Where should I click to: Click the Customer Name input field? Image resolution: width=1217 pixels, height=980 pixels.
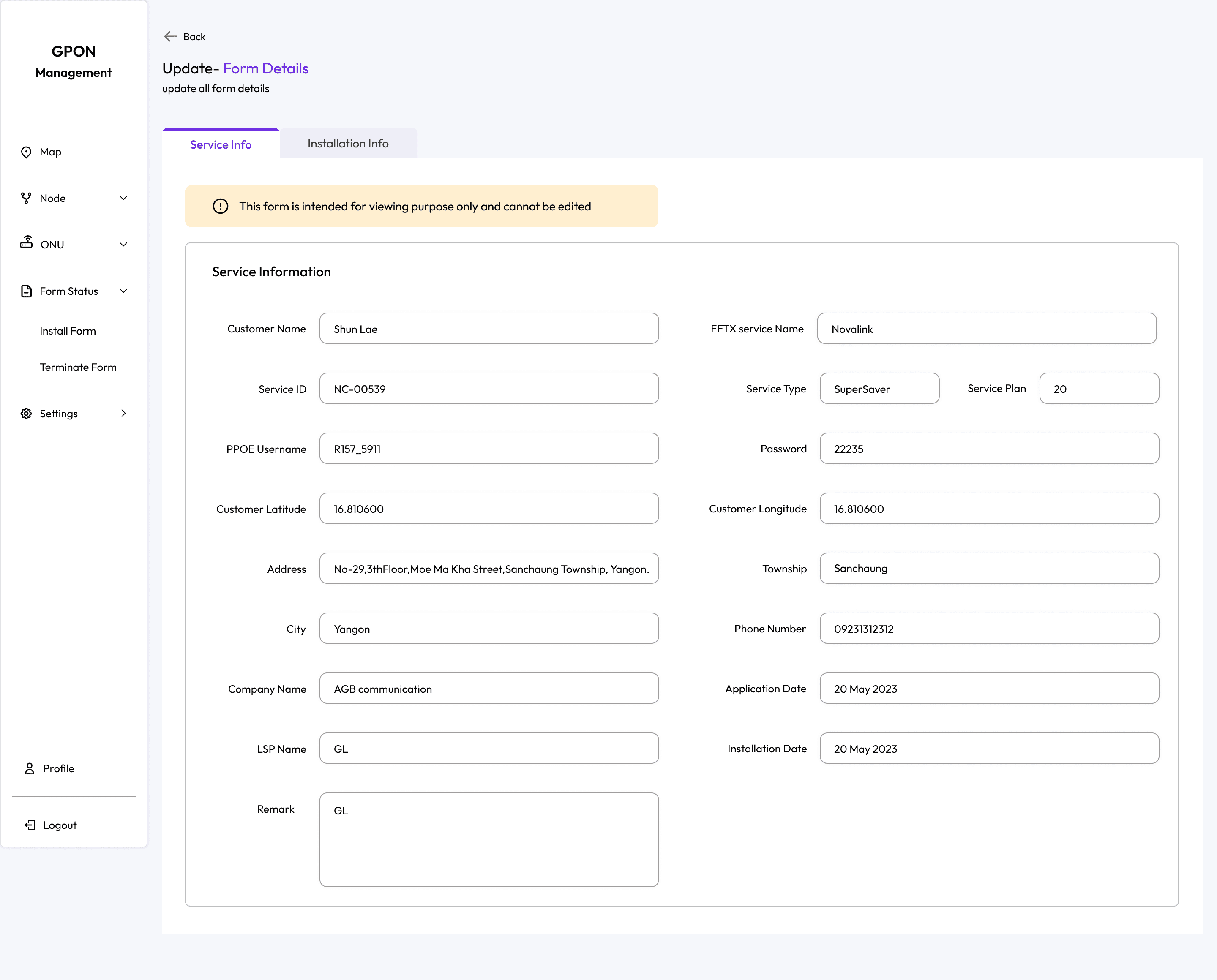(x=488, y=329)
